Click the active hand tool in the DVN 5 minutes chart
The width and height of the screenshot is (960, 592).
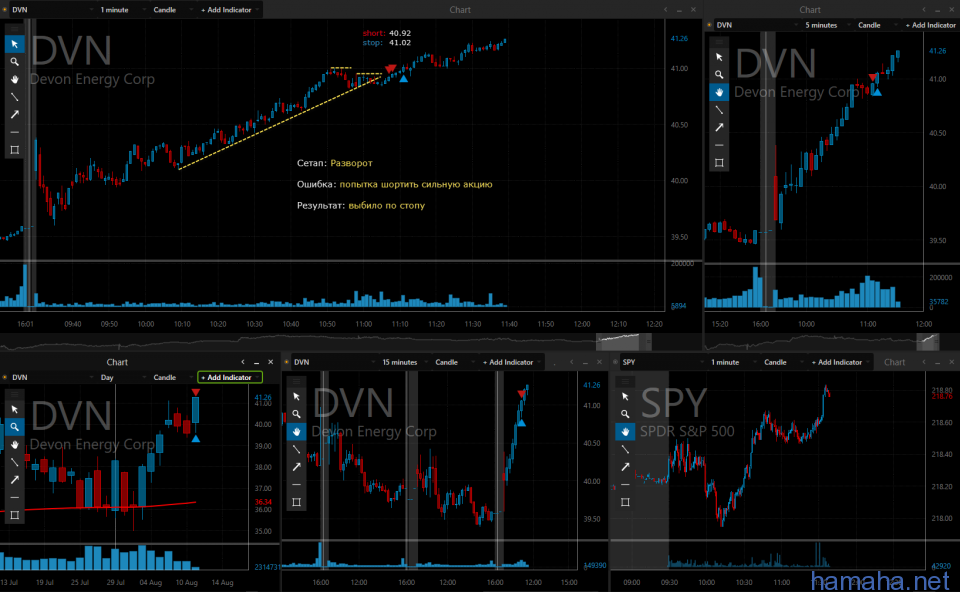(x=719, y=92)
